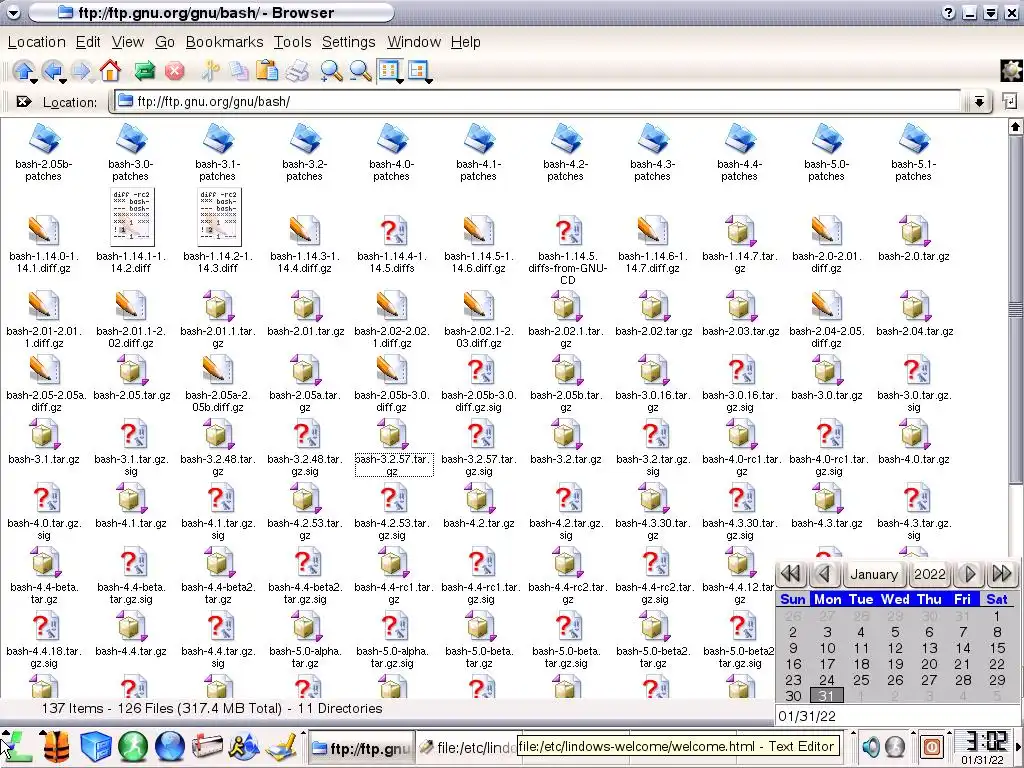1024x768 pixels.
Task: Open the Settings menu
Action: pos(348,42)
